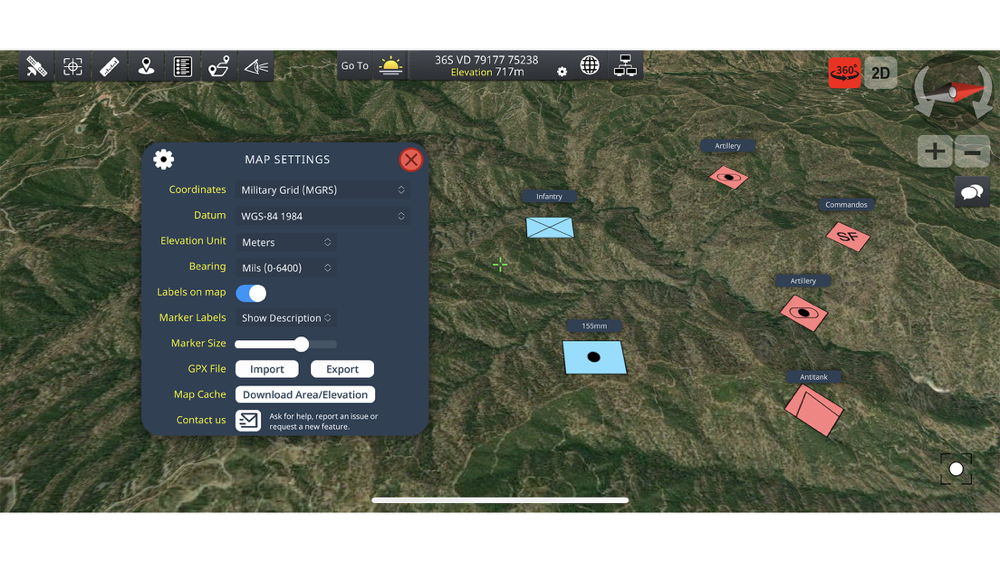Open the network sharing icon
Image resolution: width=1000 pixels, height=563 pixels.
(x=625, y=65)
